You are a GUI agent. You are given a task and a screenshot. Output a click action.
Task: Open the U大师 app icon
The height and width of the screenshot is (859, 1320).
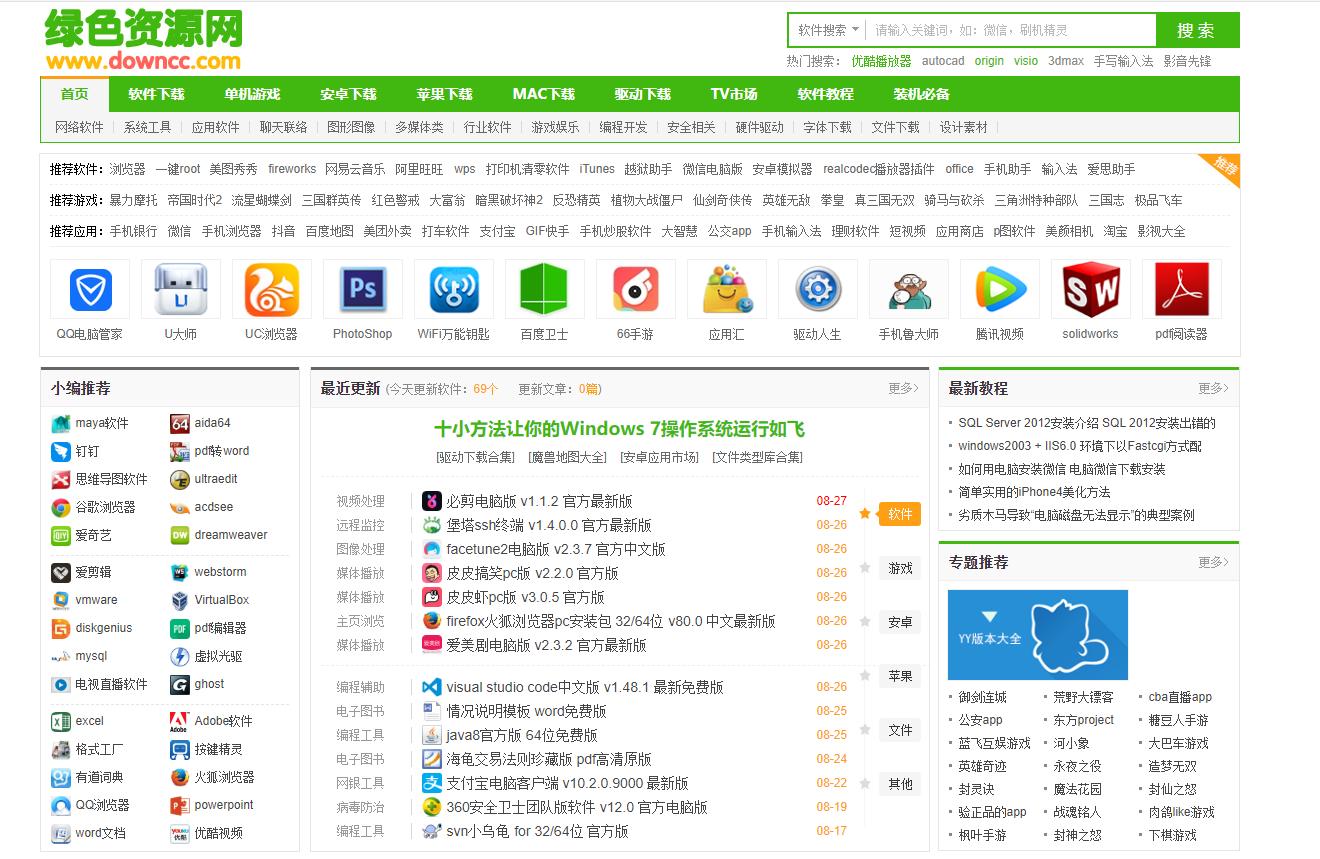point(181,290)
